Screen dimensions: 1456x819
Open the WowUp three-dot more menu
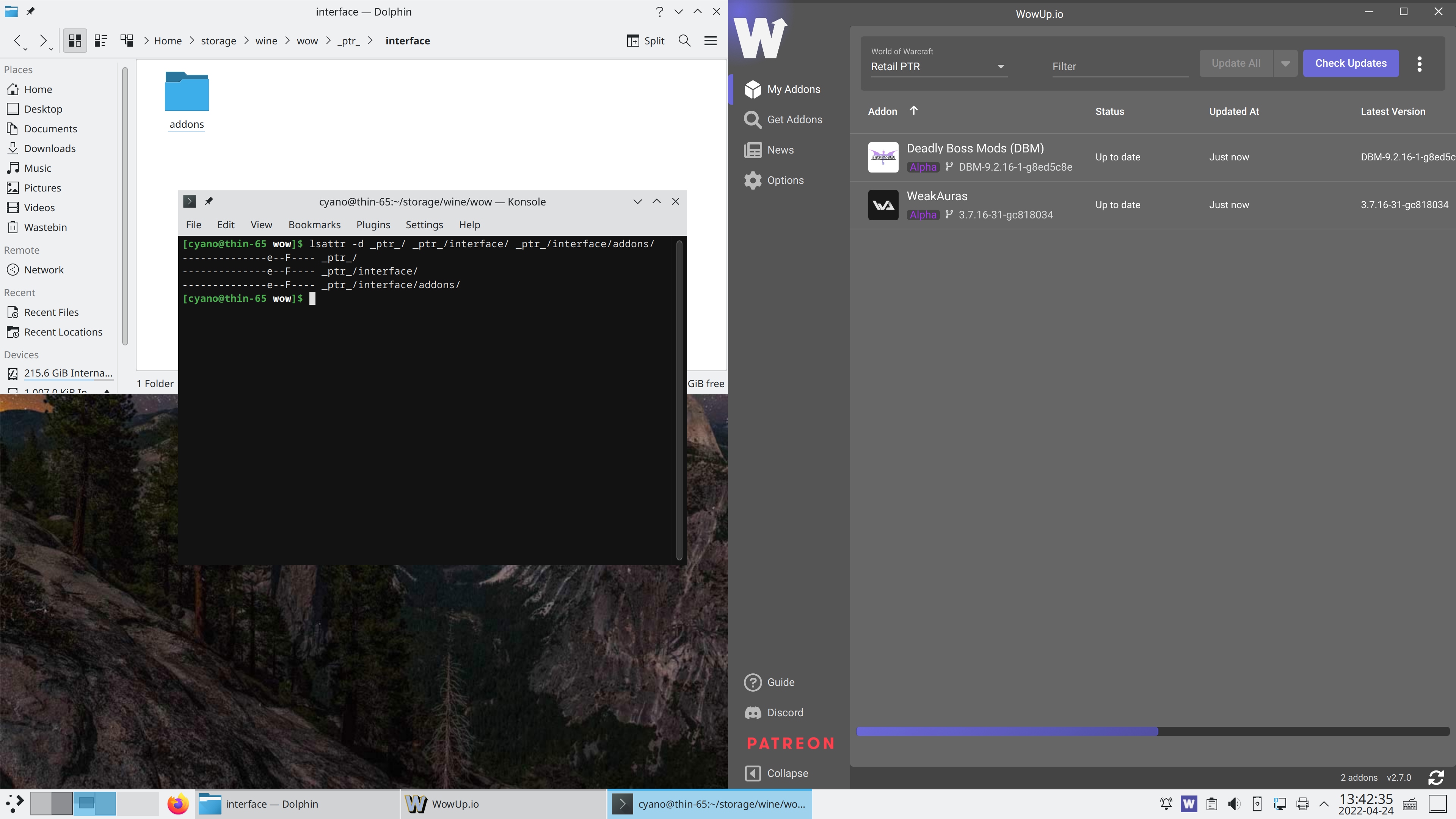(x=1419, y=64)
